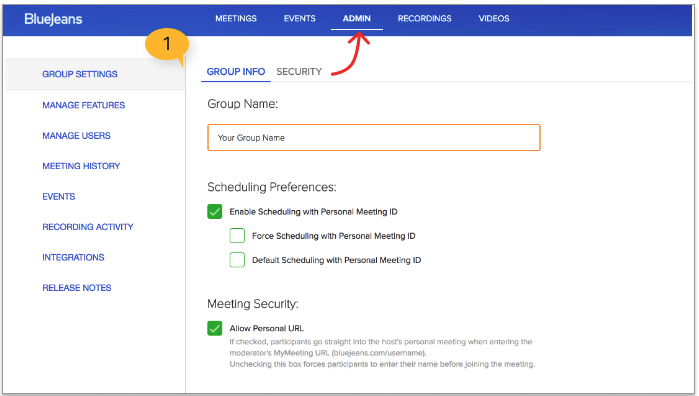The image size is (699, 396).
Task: Open the Recordings tab
Action: [x=424, y=19]
